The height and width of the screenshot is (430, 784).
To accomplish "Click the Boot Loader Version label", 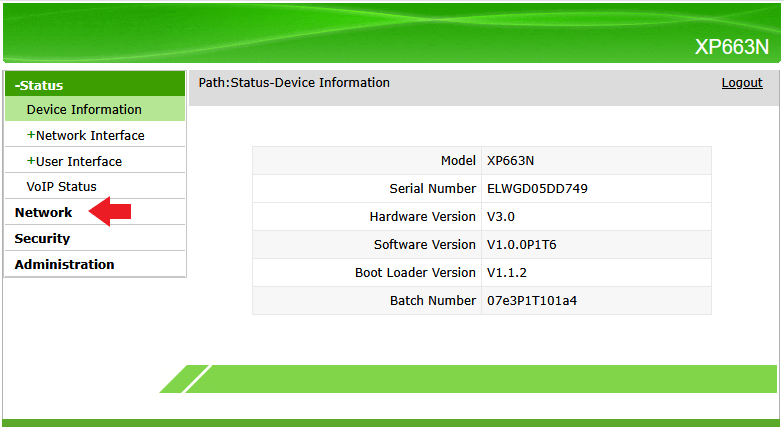I will click(415, 272).
